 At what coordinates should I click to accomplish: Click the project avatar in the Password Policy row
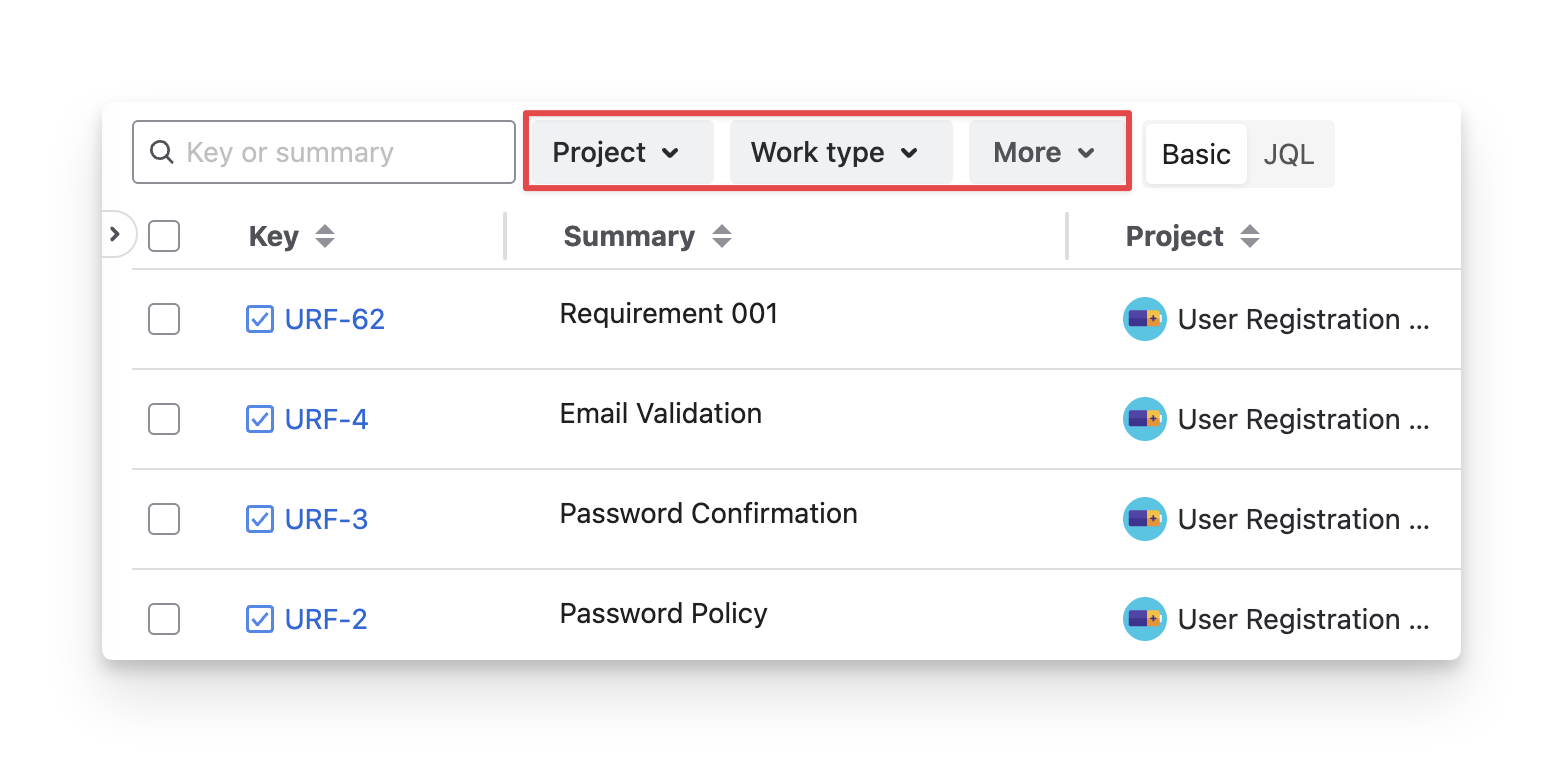point(1144,619)
